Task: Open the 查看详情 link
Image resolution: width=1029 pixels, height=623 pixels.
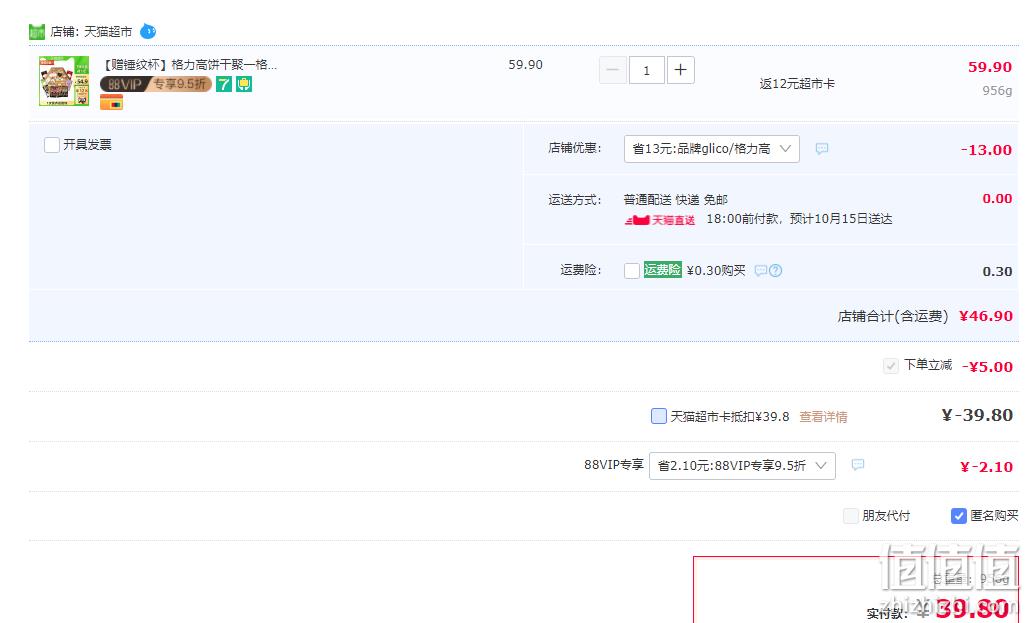Action: 823,416
